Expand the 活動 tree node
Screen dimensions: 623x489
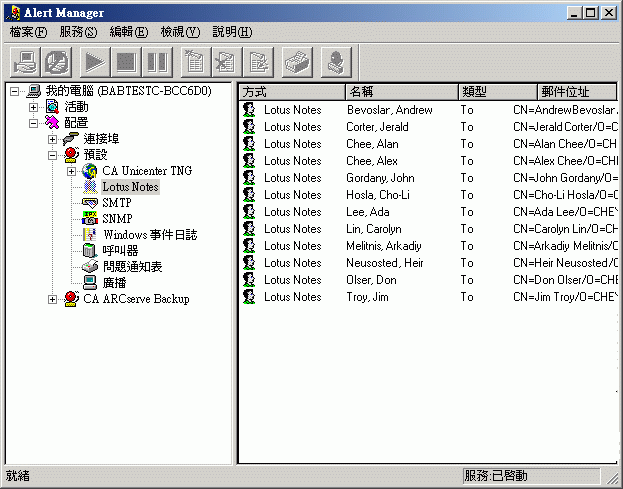(x=33, y=107)
